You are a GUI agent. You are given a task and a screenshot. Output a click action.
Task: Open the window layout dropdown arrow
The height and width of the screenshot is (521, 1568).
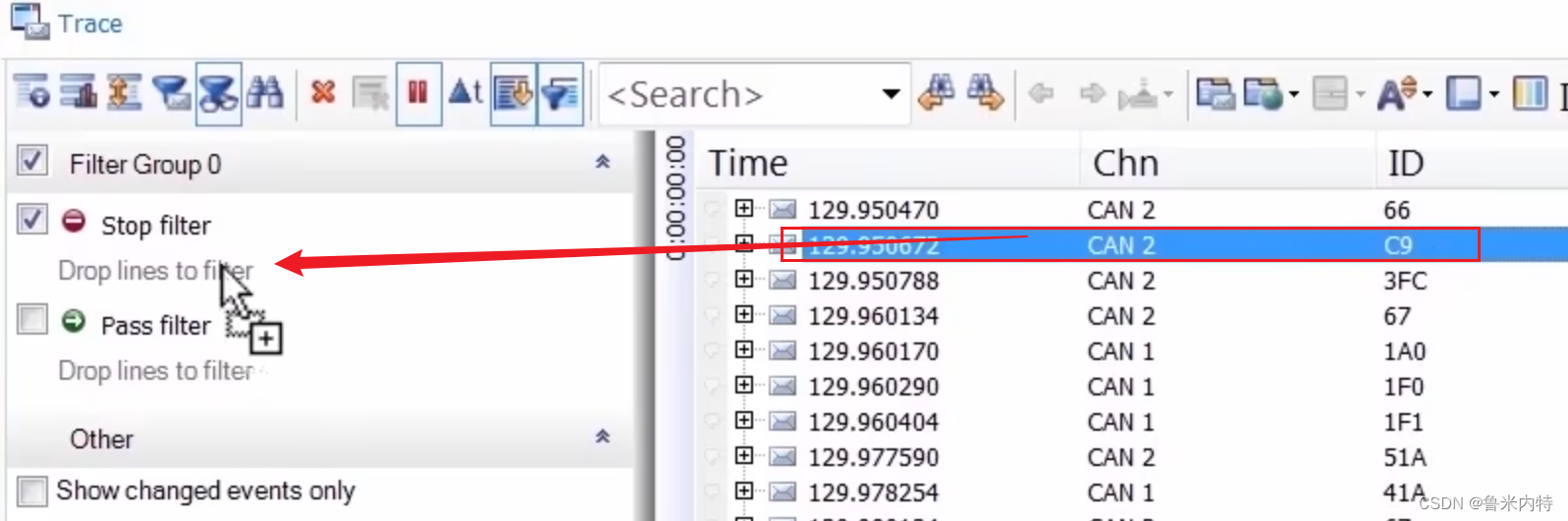[1493, 95]
